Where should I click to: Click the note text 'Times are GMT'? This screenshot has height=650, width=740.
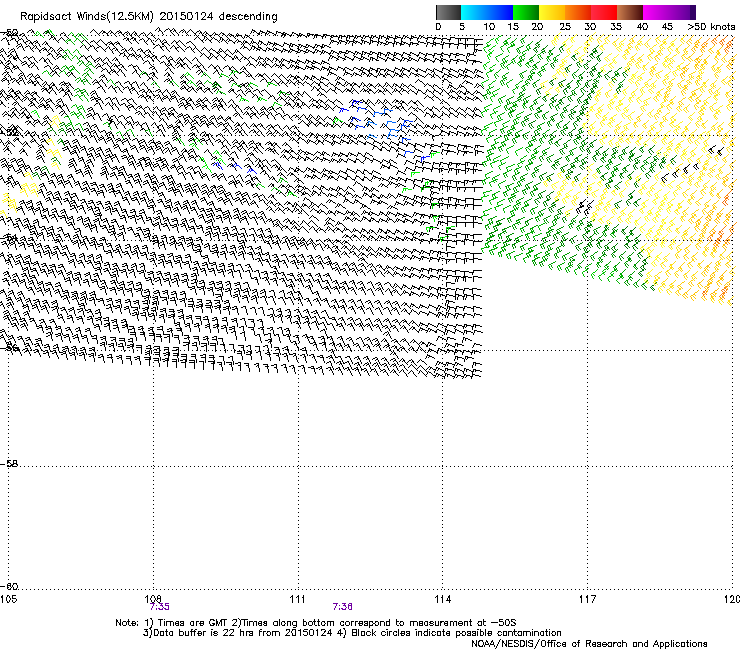pyautogui.click(x=193, y=623)
